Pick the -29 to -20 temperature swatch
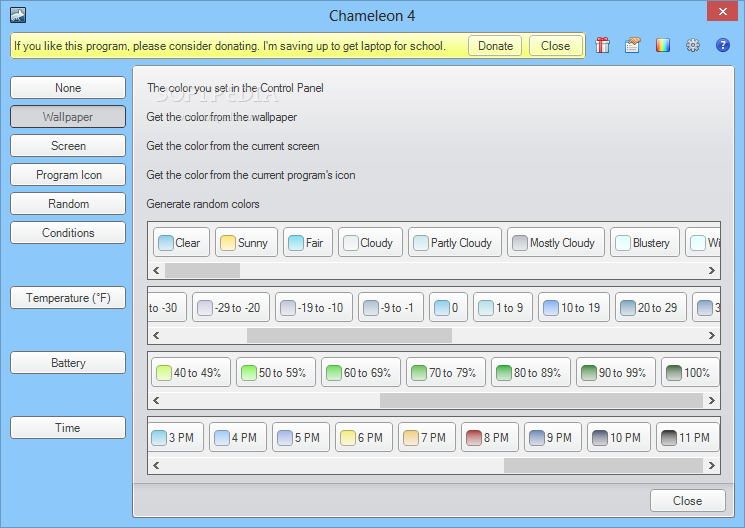Image resolution: width=745 pixels, height=528 pixels. [x=231, y=308]
